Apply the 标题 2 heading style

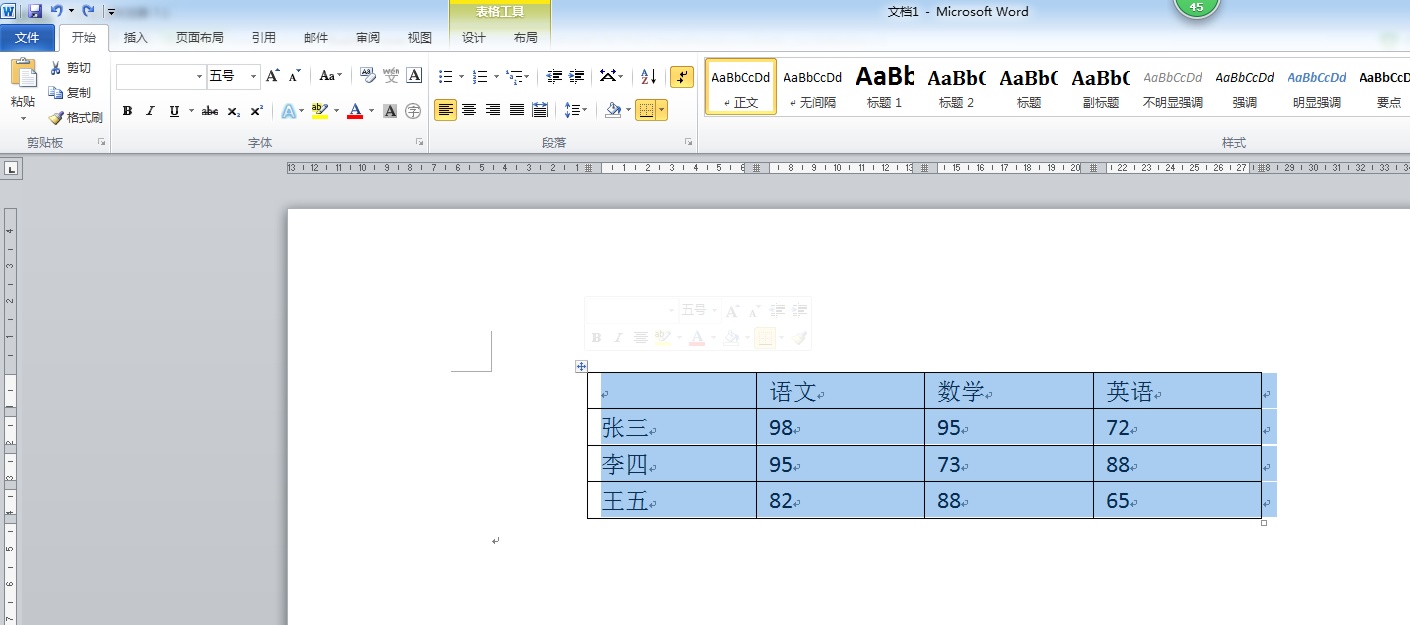pos(957,86)
